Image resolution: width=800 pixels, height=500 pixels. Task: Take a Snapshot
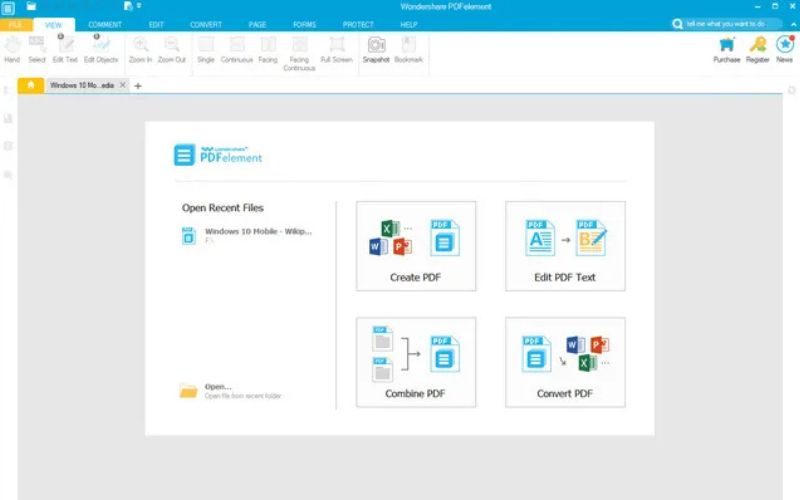[x=376, y=50]
